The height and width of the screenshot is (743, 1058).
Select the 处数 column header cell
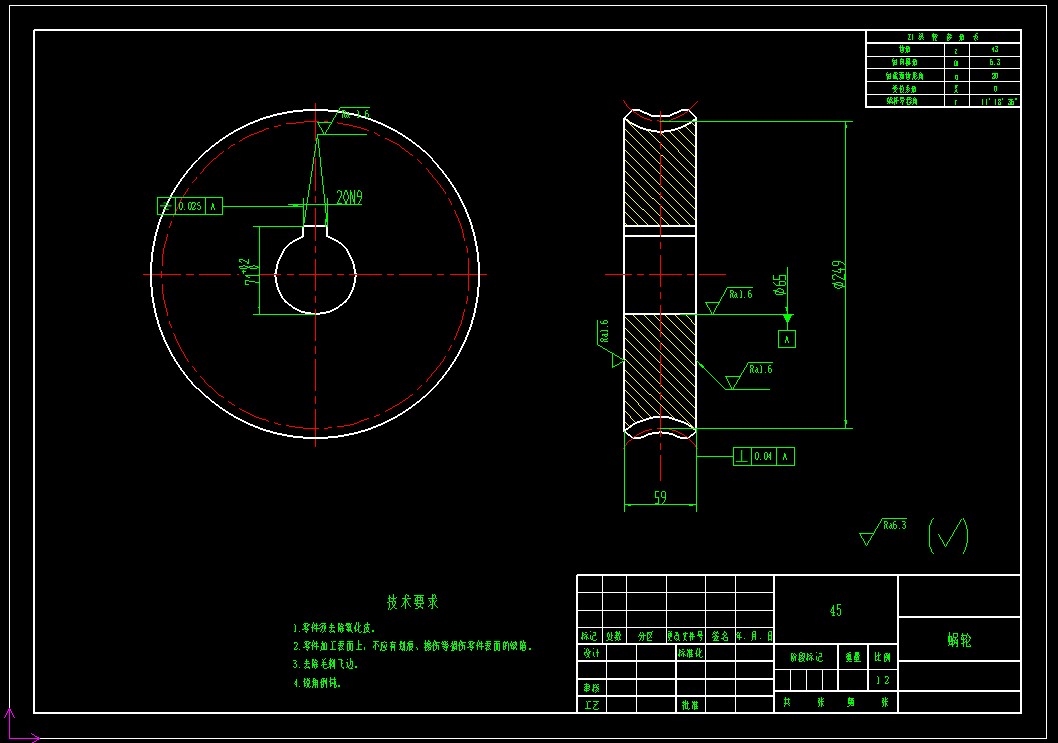coord(614,636)
